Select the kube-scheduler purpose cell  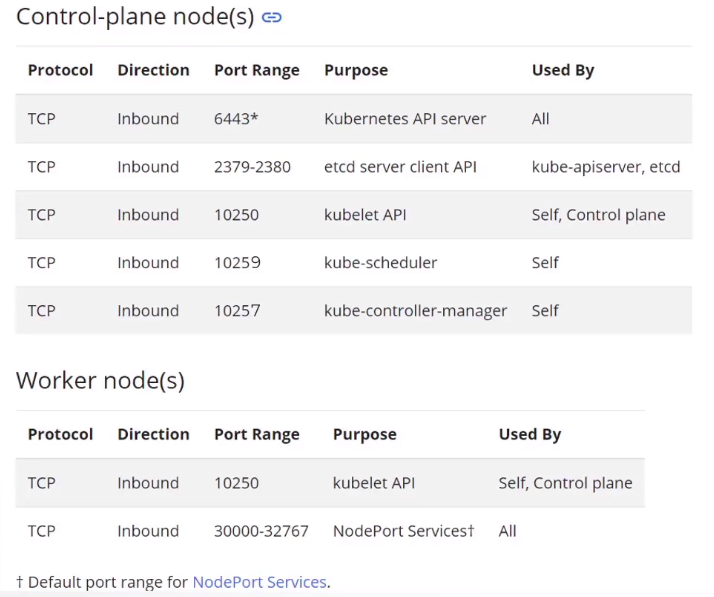pos(381,263)
